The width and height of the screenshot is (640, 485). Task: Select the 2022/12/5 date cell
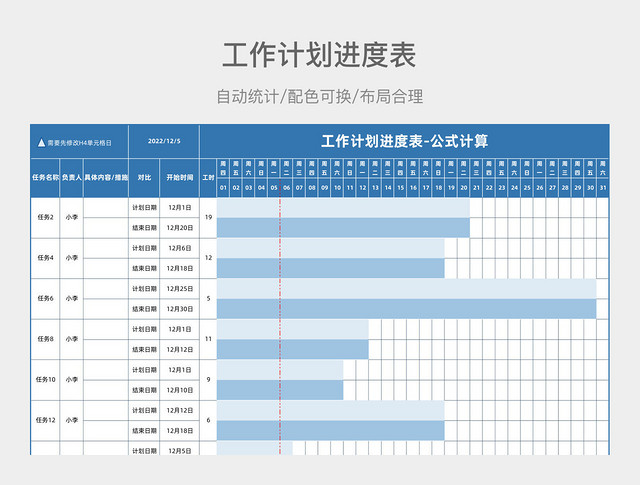164,141
